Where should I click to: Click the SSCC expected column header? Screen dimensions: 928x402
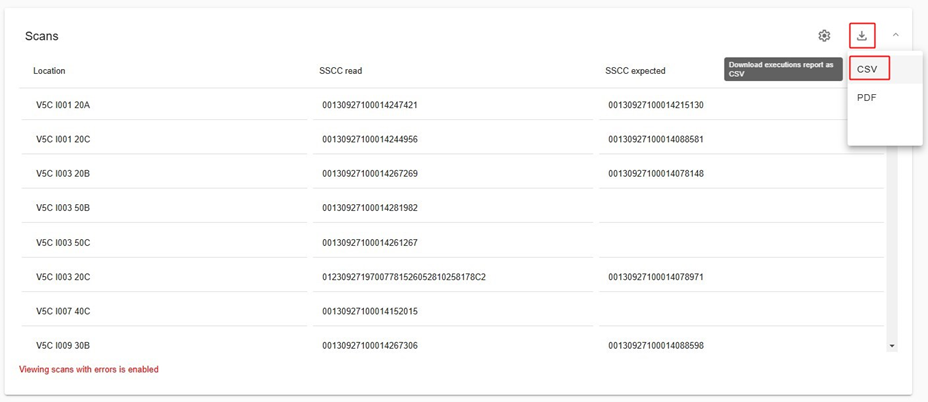point(635,71)
